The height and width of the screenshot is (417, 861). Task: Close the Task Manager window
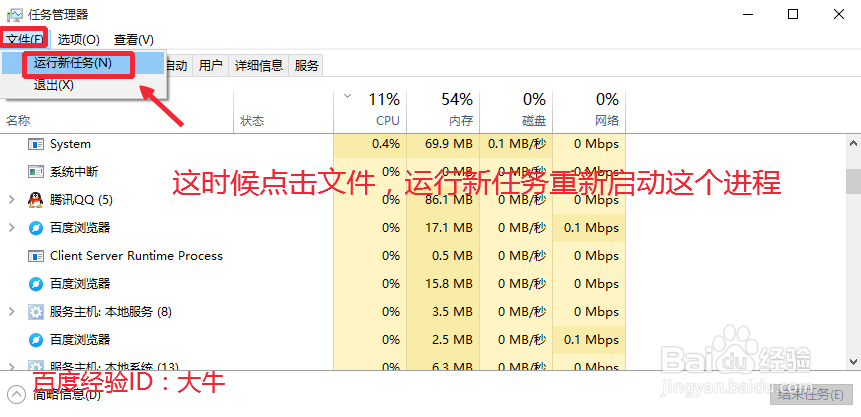(x=838, y=15)
